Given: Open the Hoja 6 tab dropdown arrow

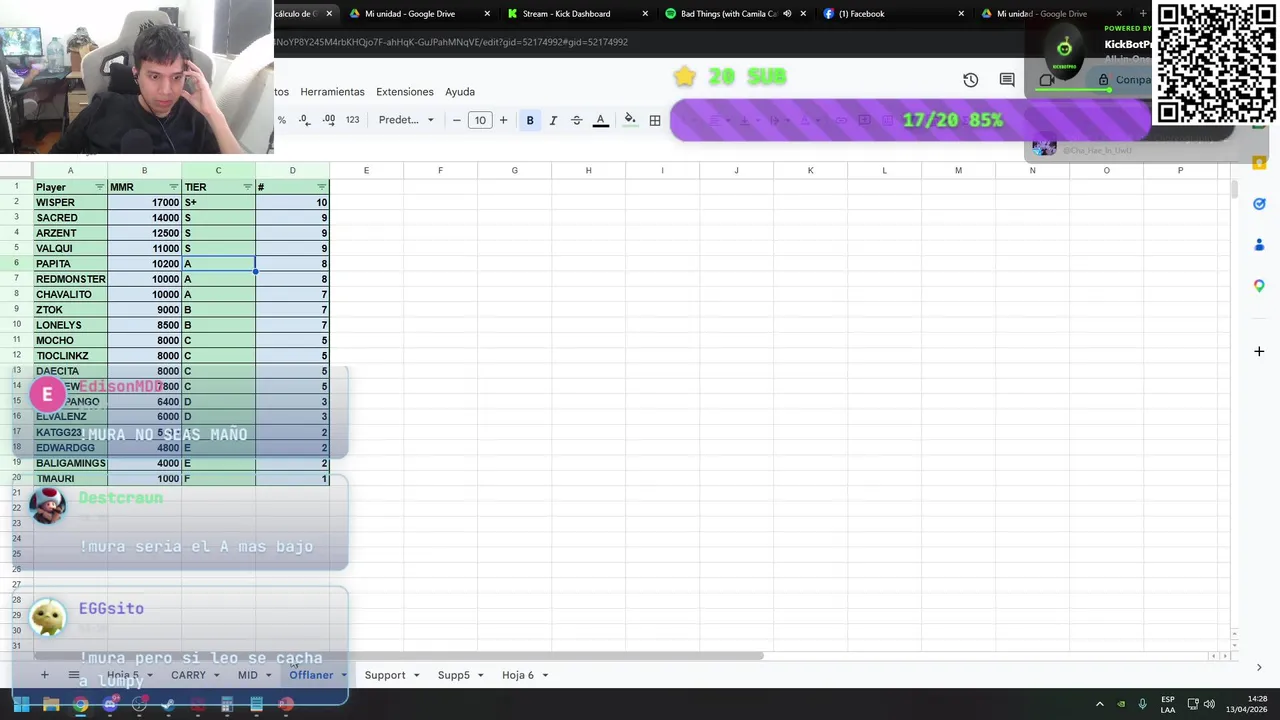Looking at the screenshot, I should pos(545,675).
